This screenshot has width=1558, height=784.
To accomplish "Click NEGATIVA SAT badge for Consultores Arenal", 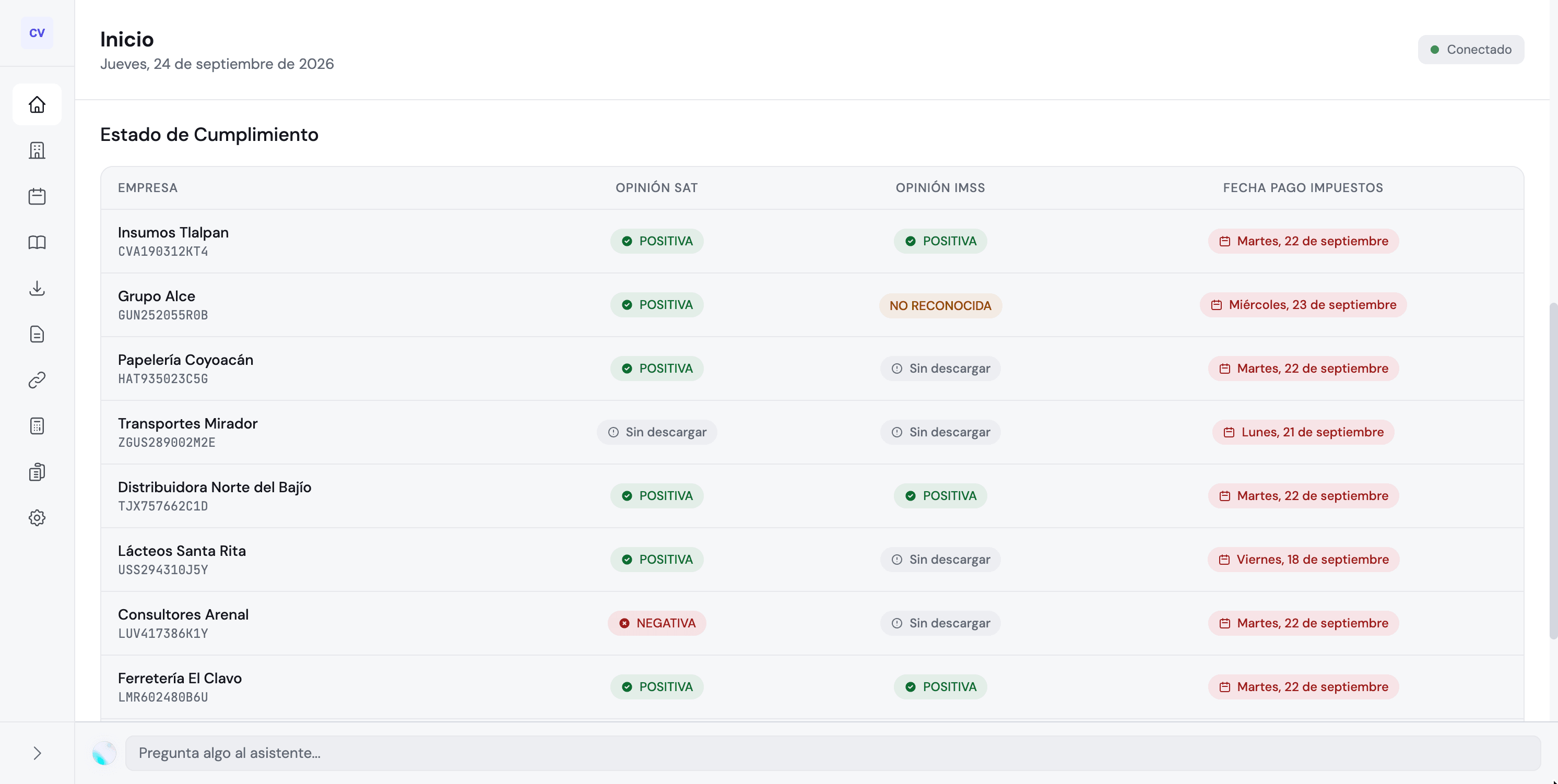I will (x=657, y=623).
